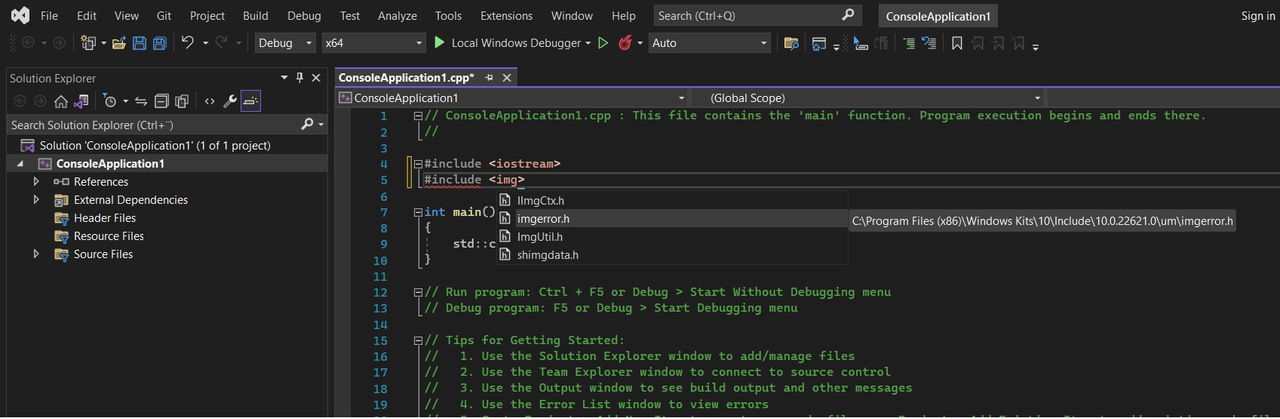
Task: Click the View Code brackets icon
Action: [x=209, y=101]
